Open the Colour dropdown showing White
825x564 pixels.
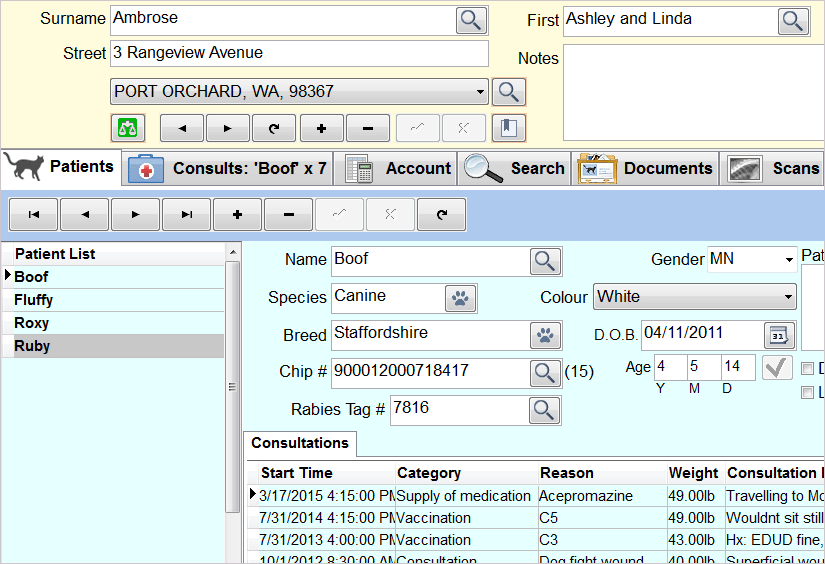(x=788, y=297)
